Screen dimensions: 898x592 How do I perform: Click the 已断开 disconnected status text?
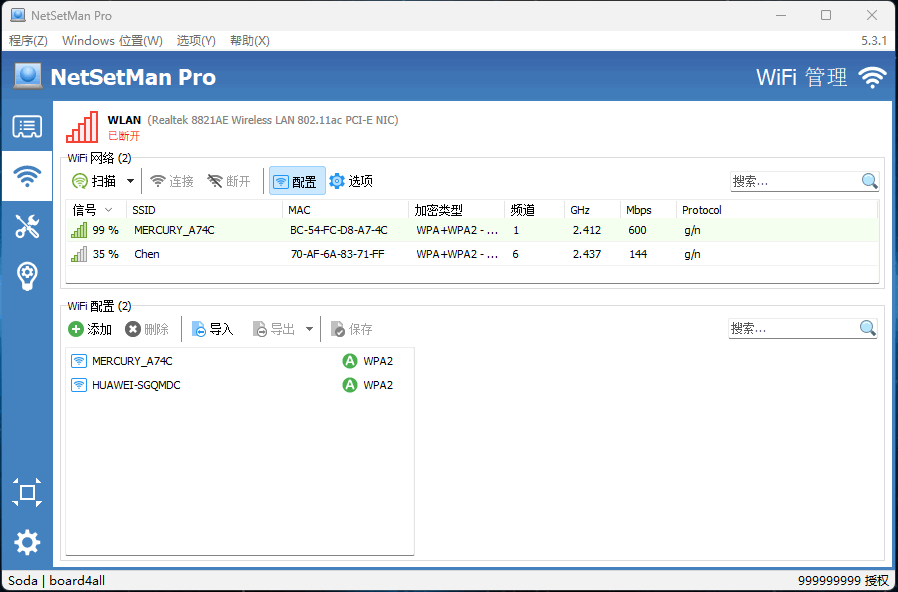click(124, 136)
